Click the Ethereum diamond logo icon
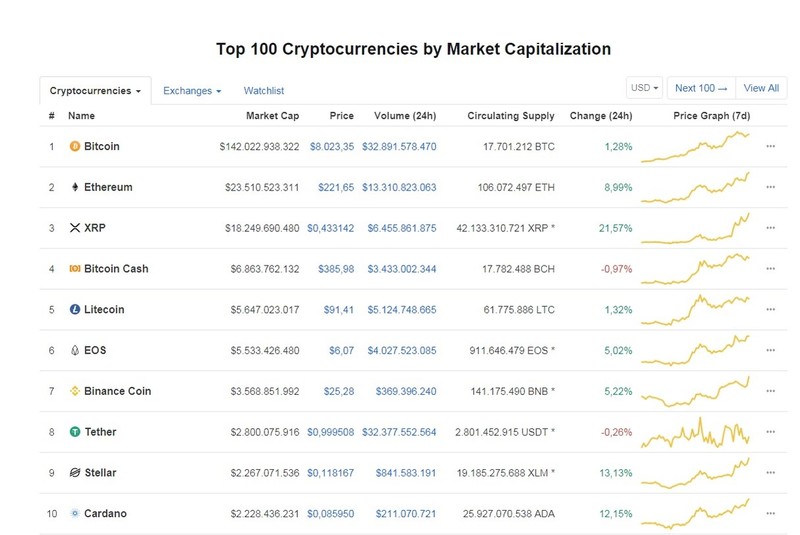Image resolution: width=800 pixels, height=535 pixels. (75, 187)
